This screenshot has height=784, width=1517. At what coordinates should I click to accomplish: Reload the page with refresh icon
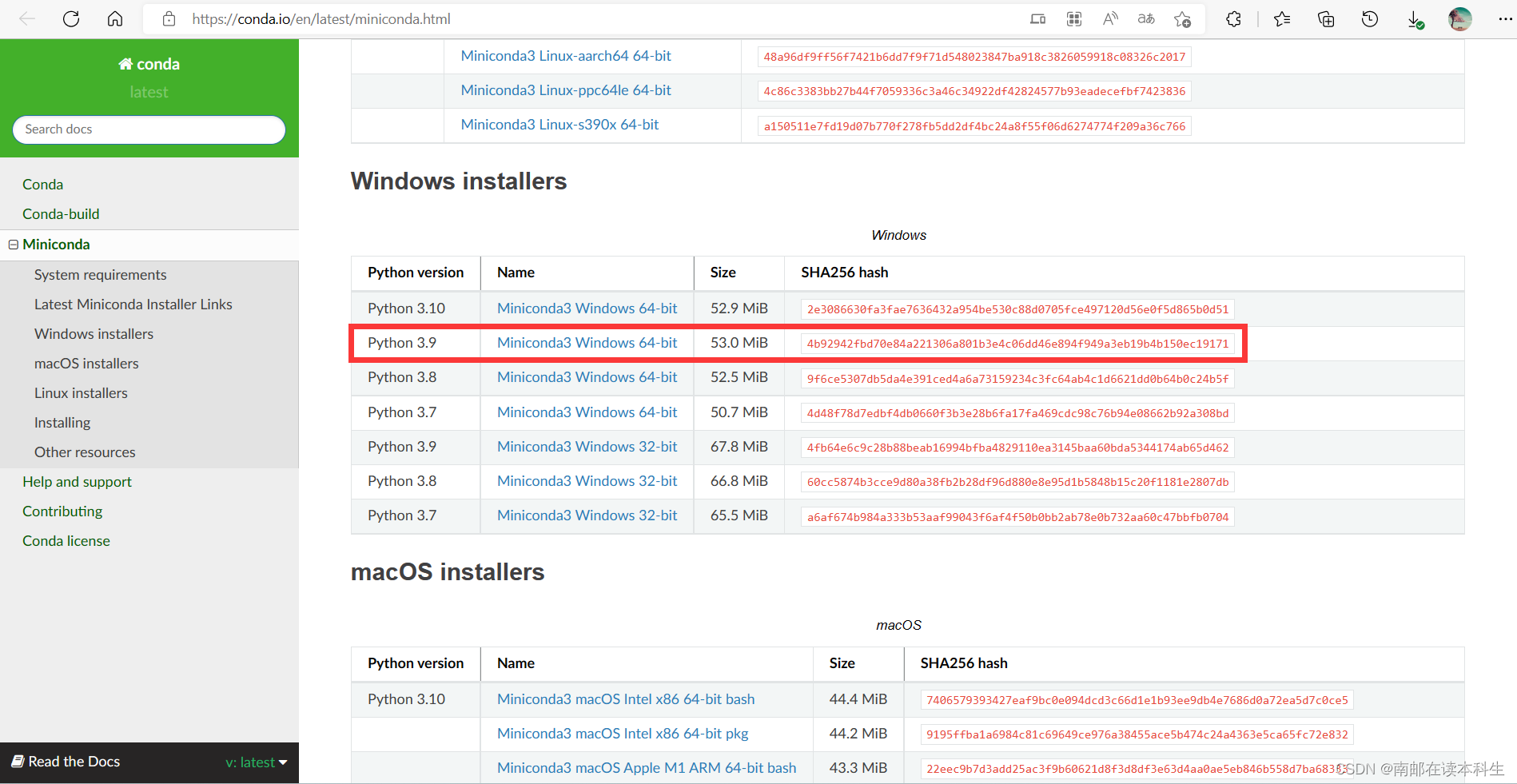click(71, 19)
